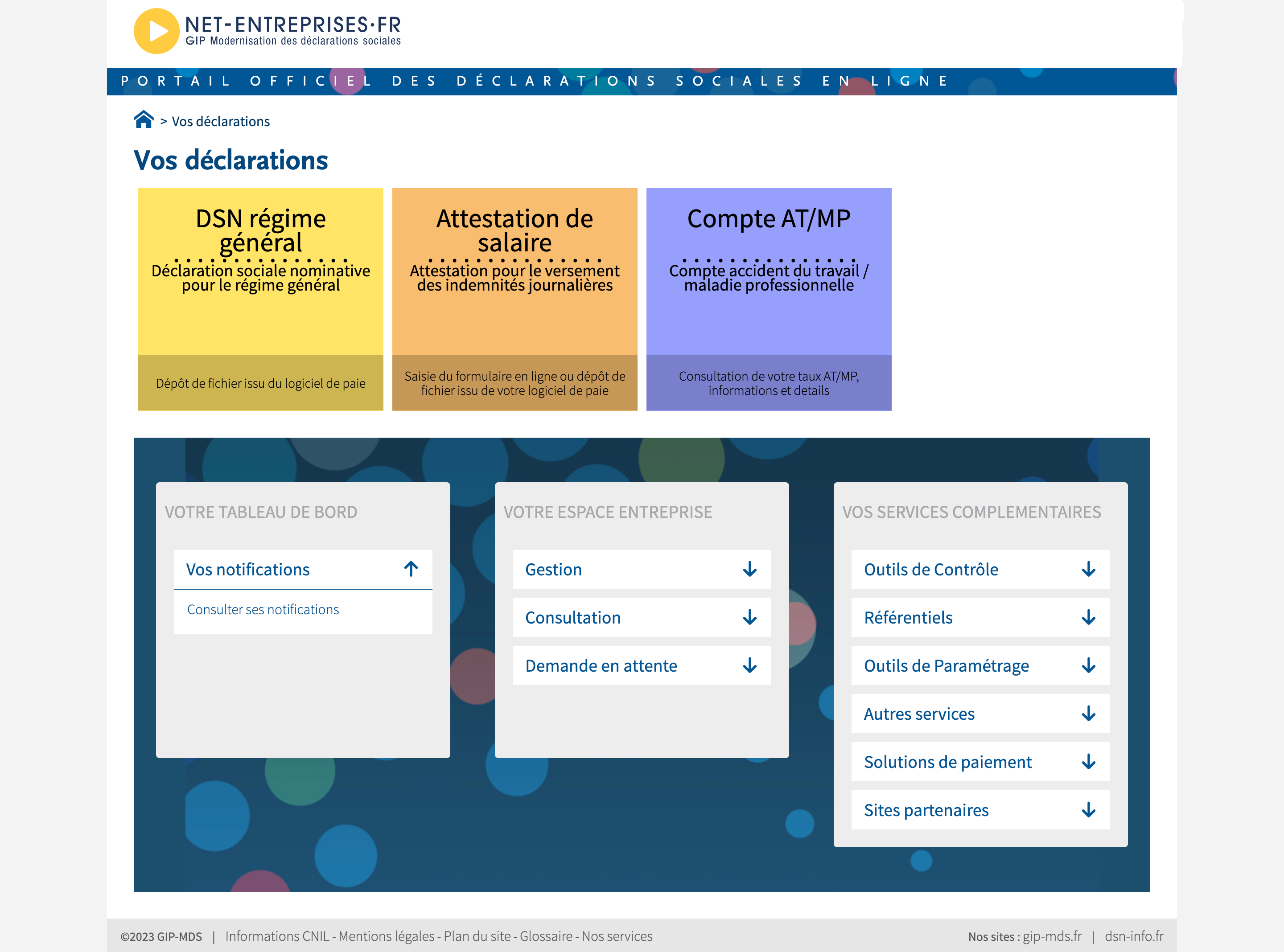Expand the Référentiels section
The width and height of the screenshot is (1284, 952).
click(x=980, y=618)
